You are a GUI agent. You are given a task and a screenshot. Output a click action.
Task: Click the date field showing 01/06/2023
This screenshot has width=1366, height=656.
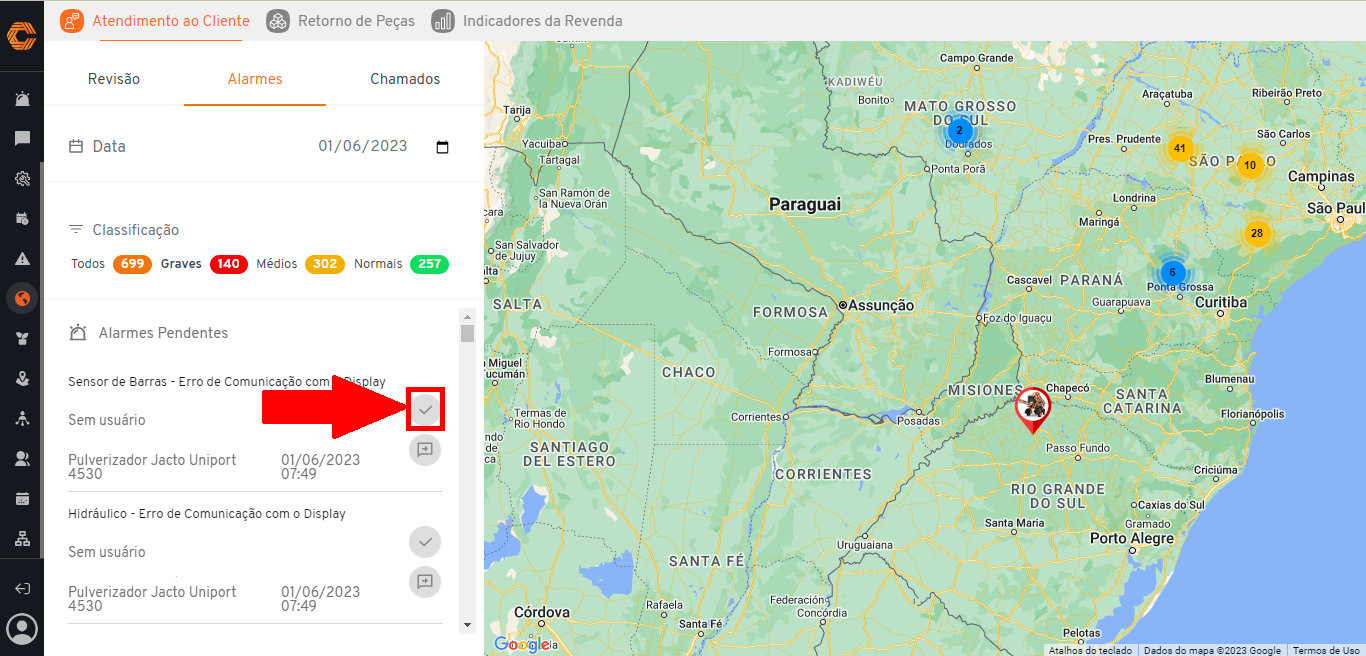point(363,146)
